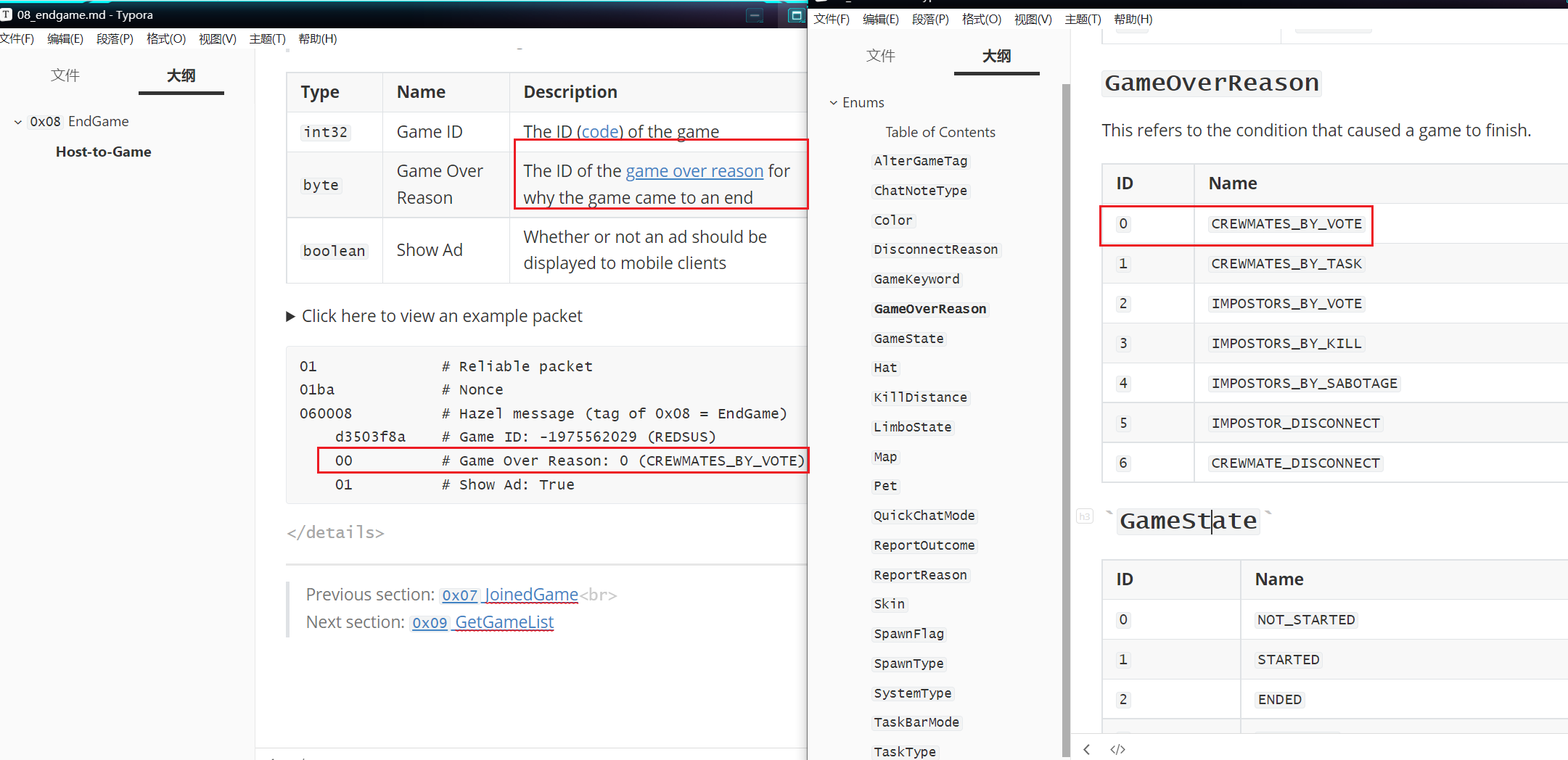Toggle sidebar with bottom back-arrow icon
This screenshot has width=1568, height=760.
pyautogui.click(x=1086, y=749)
